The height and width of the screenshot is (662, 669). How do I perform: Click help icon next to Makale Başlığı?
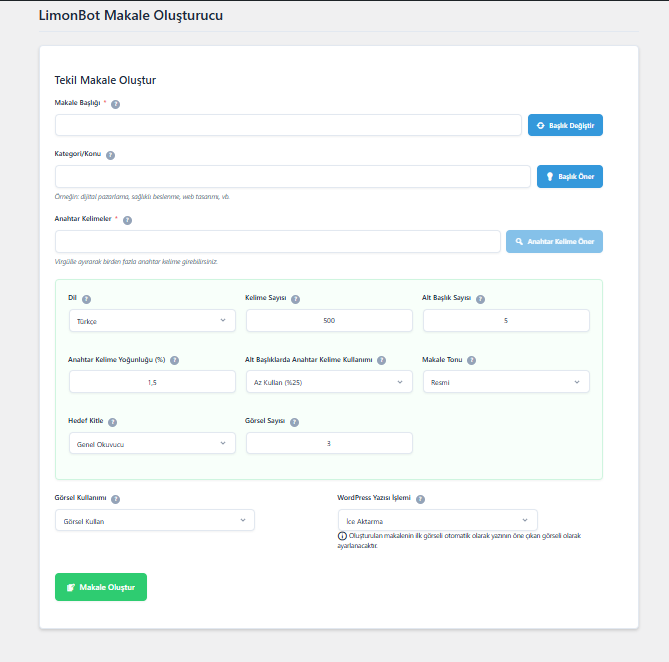pos(115,104)
